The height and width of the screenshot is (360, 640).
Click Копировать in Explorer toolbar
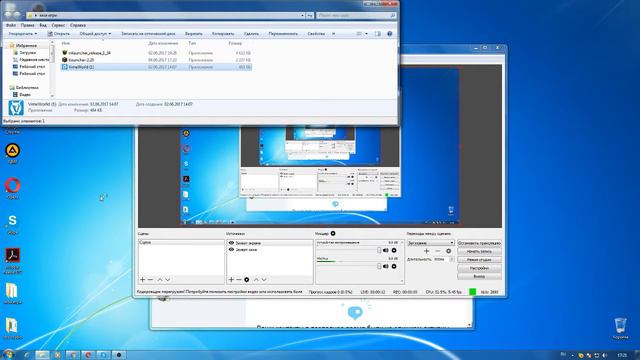223,34
